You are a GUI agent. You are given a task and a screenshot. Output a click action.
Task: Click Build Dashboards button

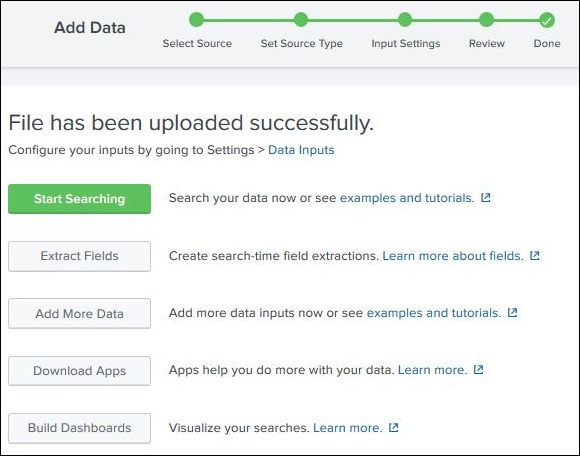pos(80,428)
